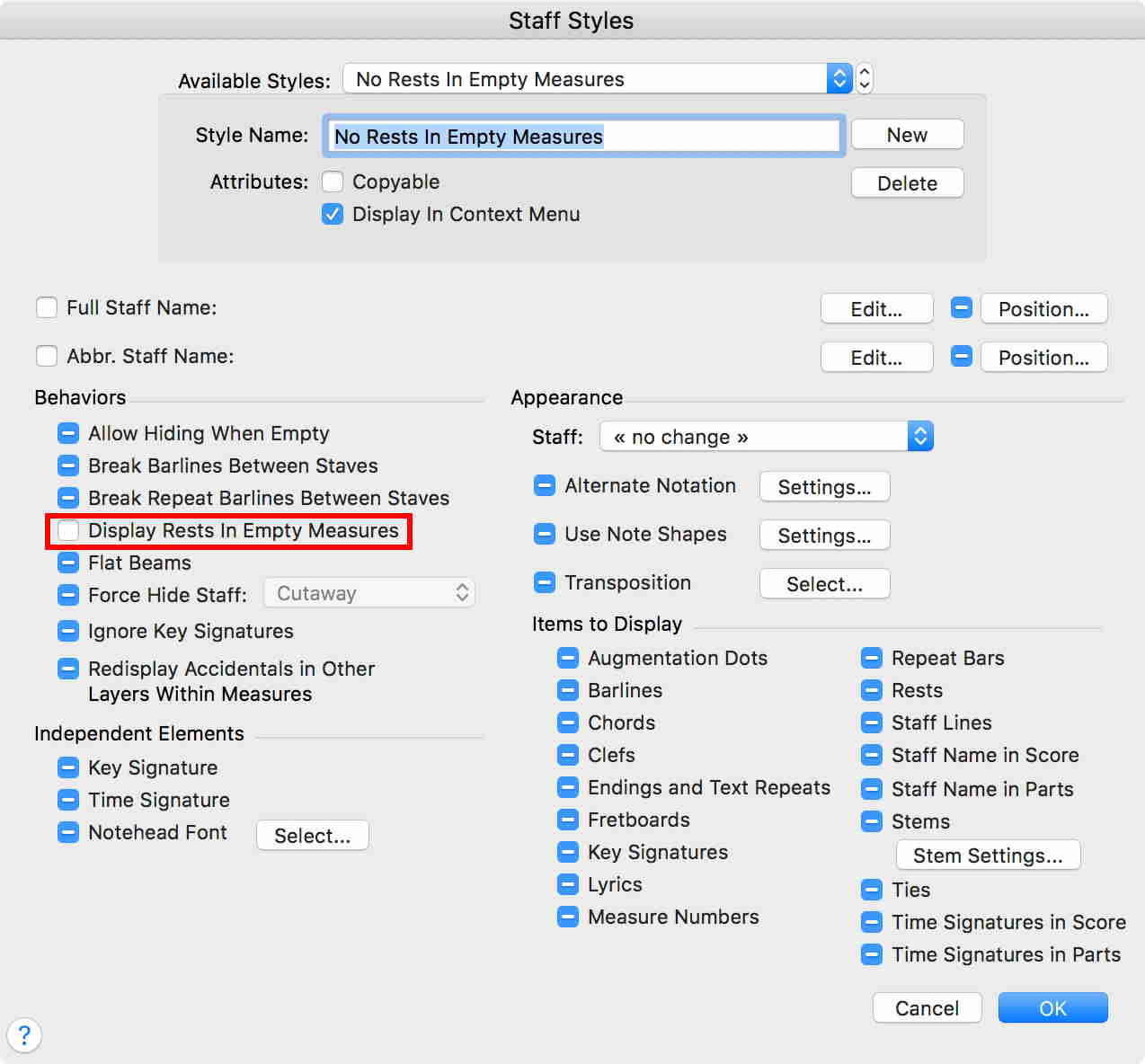Click the New style button
The width and height of the screenshot is (1145, 1064).
(907, 135)
